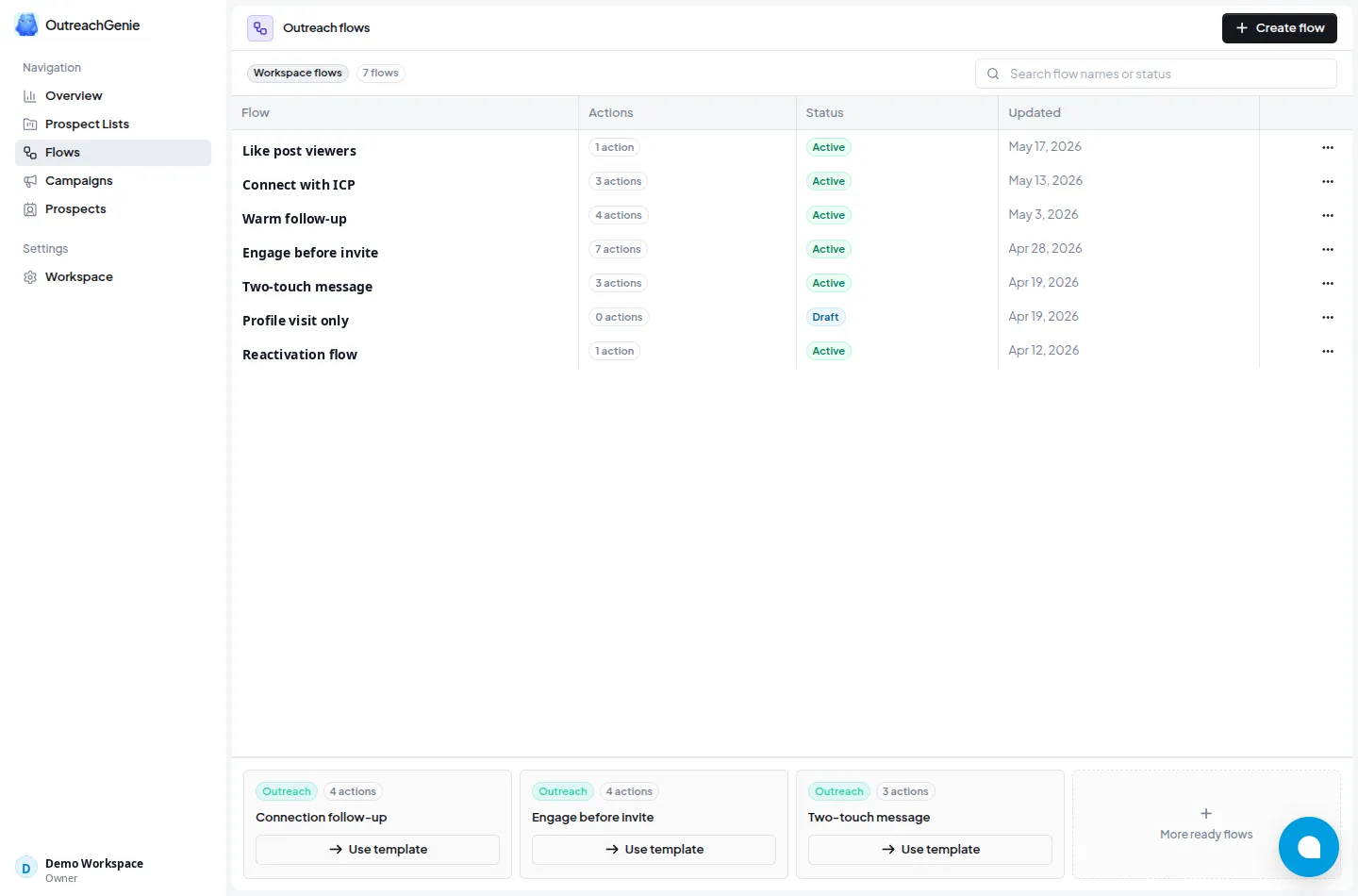Click the OutreachGenie logo icon
This screenshot has height=896, width=1358.
(x=26, y=25)
